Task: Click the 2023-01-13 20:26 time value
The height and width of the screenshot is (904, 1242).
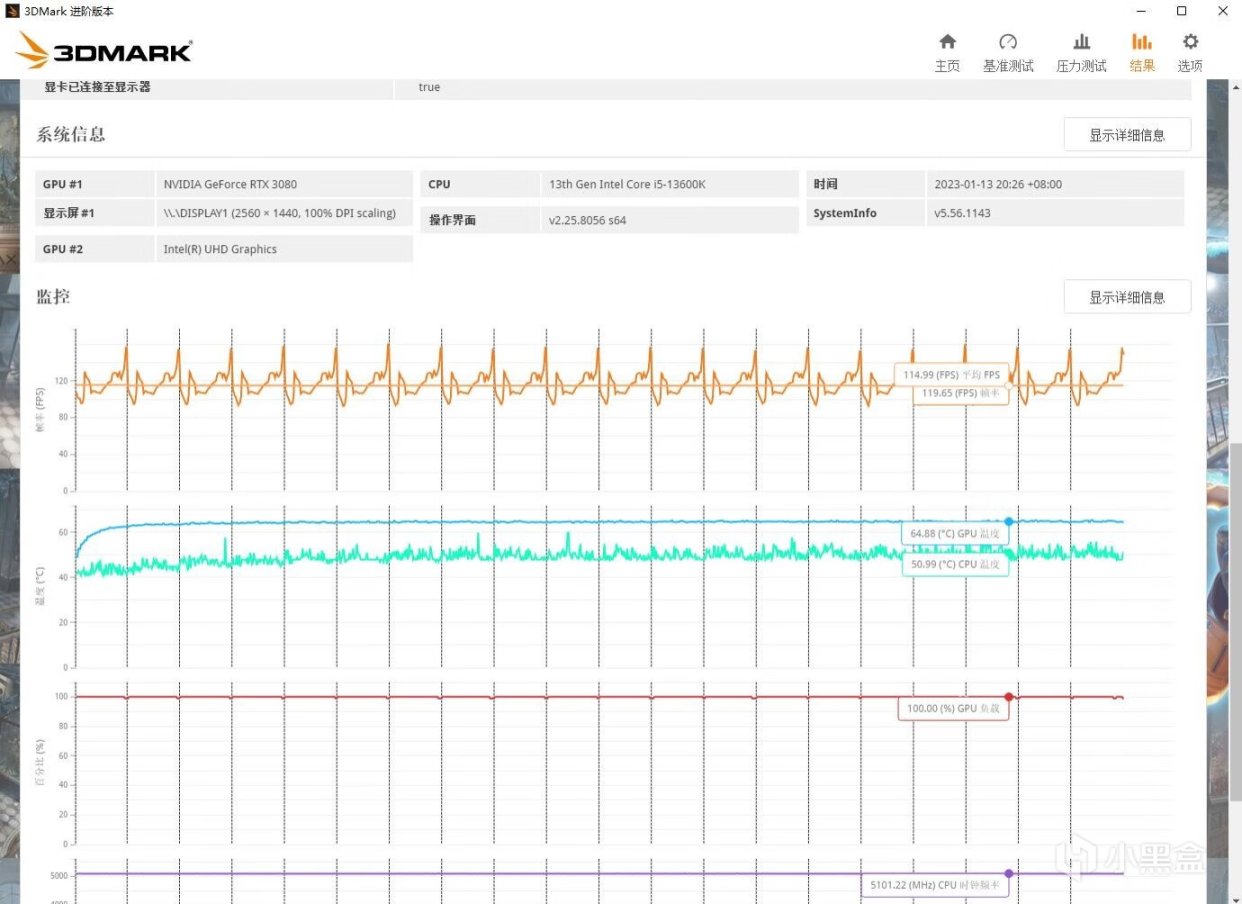Action: pyautogui.click(x=998, y=184)
